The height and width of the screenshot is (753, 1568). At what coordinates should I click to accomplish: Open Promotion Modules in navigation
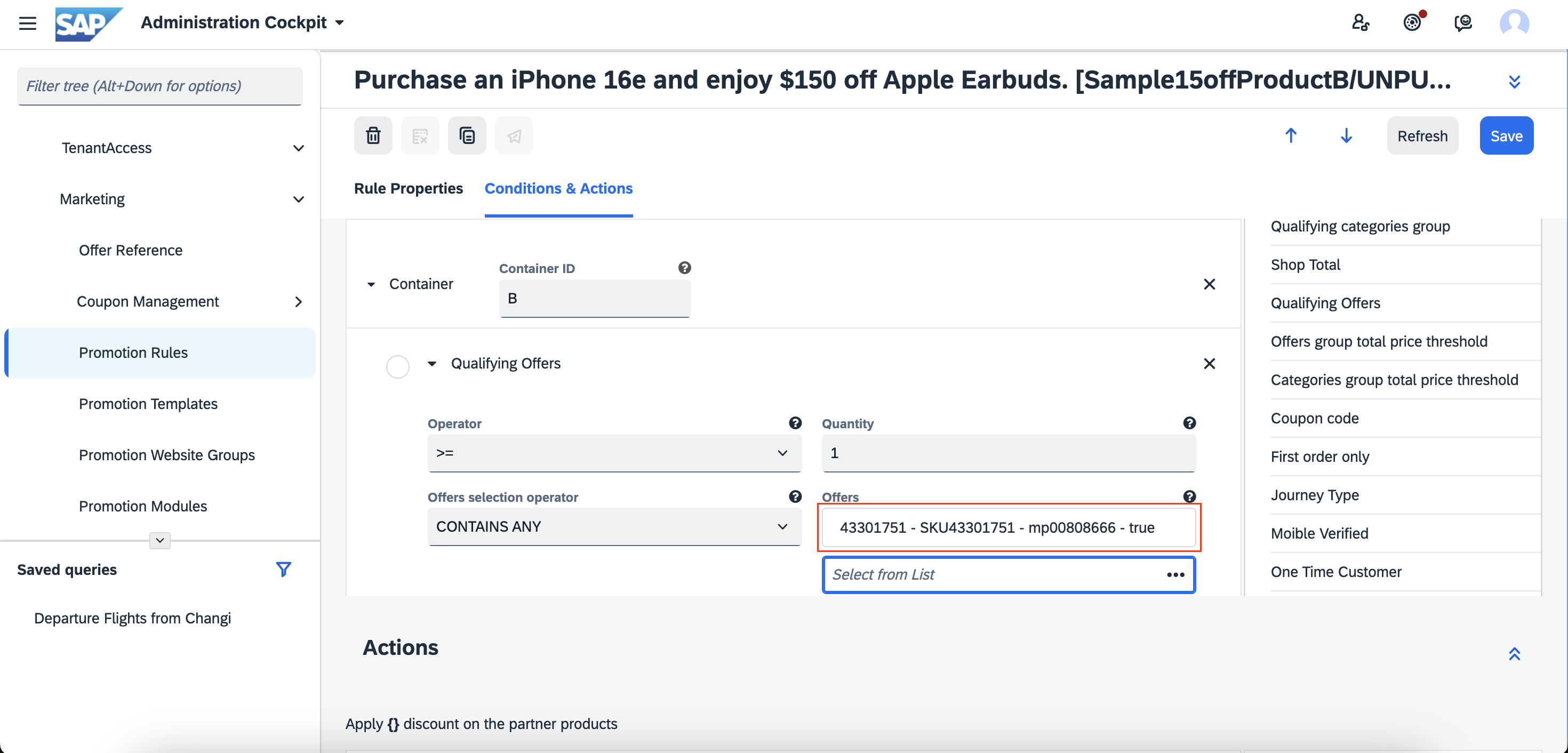pyautogui.click(x=142, y=506)
